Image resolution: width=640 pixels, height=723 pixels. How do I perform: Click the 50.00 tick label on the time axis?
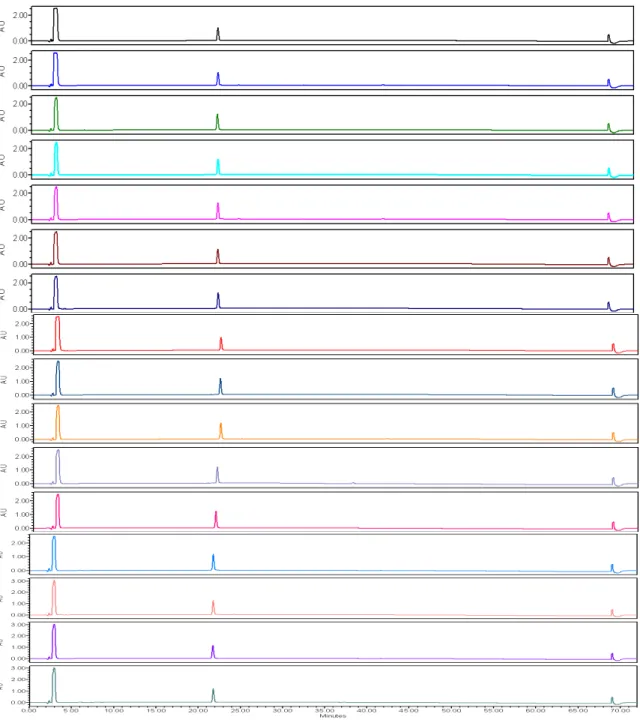coord(451,711)
